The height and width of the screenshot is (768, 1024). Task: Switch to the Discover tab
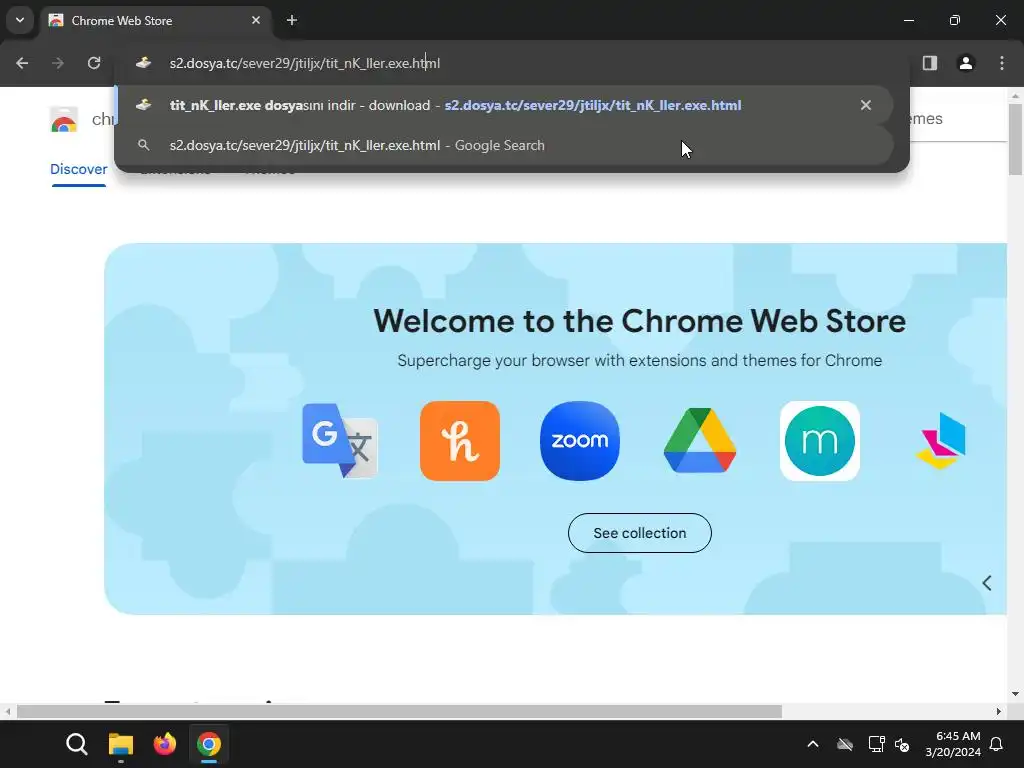tap(78, 169)
